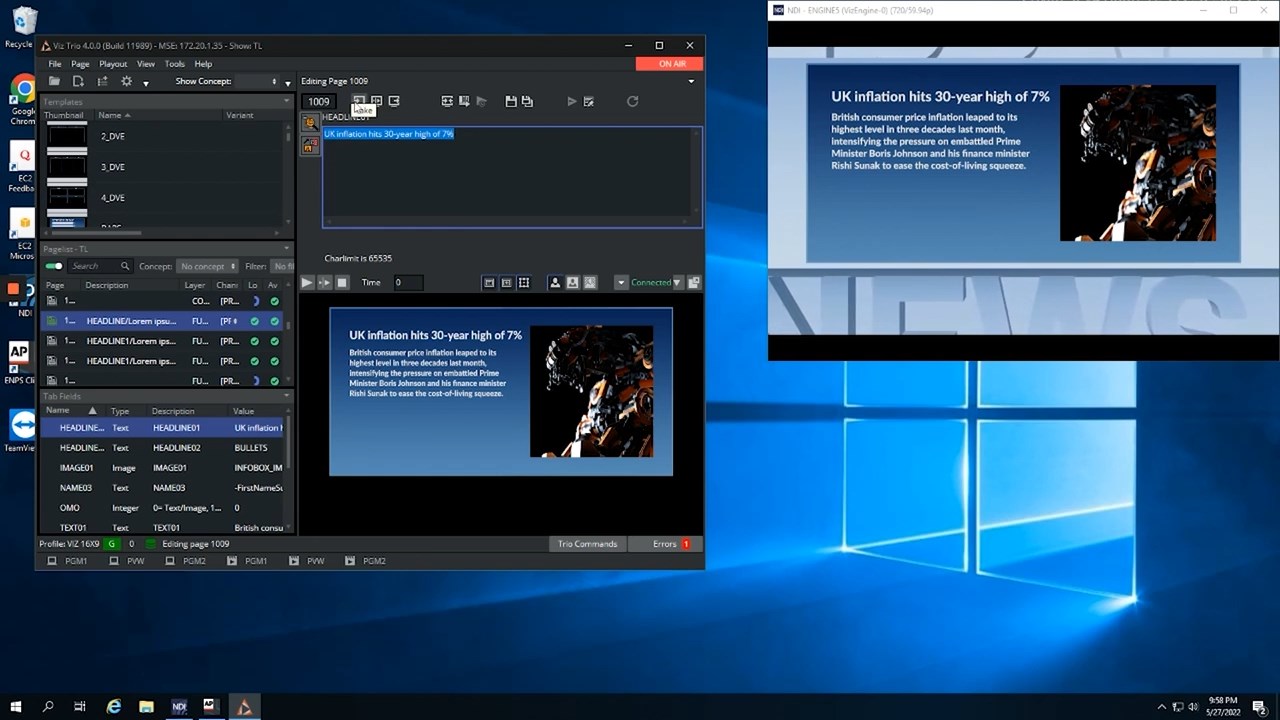
Task: Click the Trio Commands button
Action: coord(588,544)
